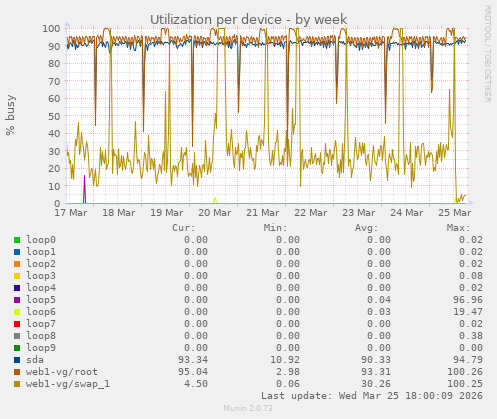Viewport: 497px width, 419px height.
Task: Click the loop5 max value 96.96
Action: [468, 300]
